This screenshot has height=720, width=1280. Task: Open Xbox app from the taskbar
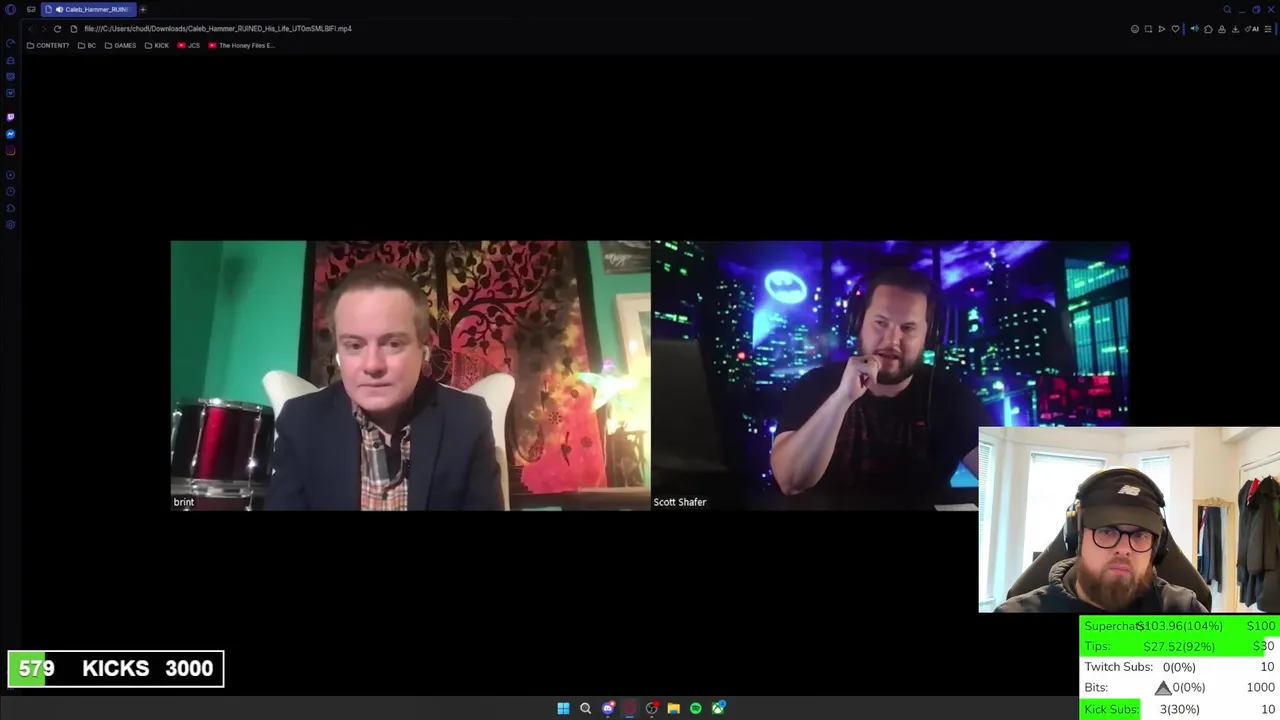point(718,708)
